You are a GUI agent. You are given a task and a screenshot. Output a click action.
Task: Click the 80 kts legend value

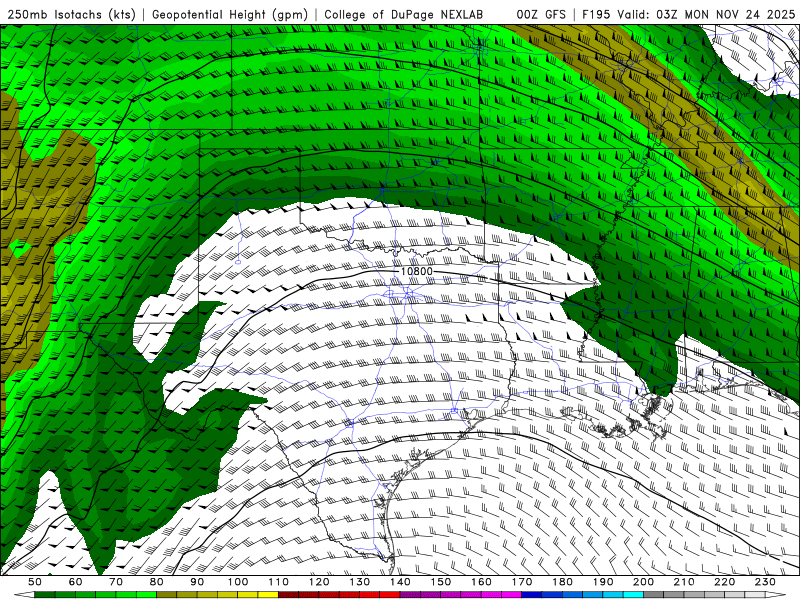[x=156, y=582]
